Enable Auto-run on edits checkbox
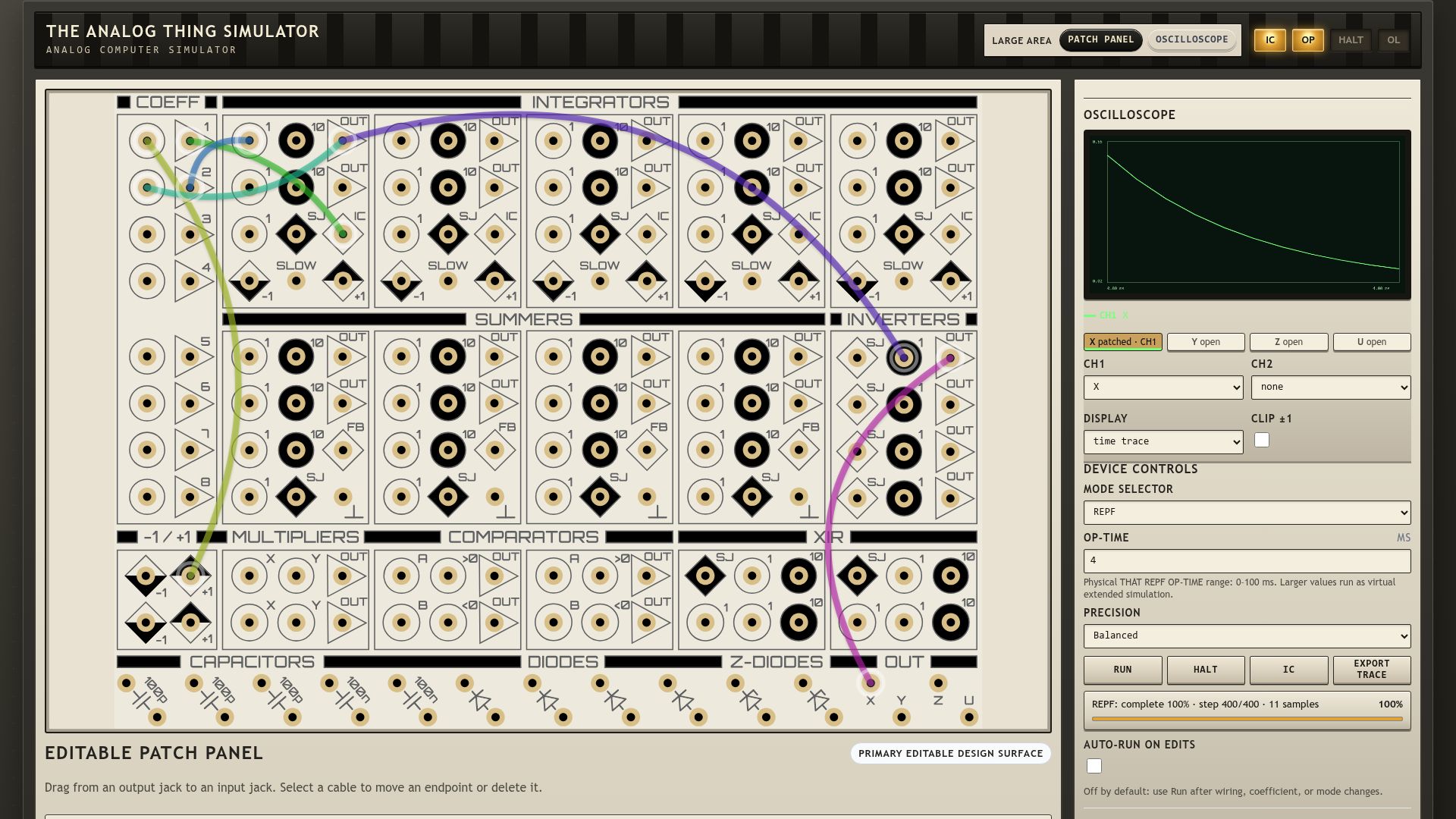Viewport: 1456px width, 819px height. click(x=1094, y=766)
